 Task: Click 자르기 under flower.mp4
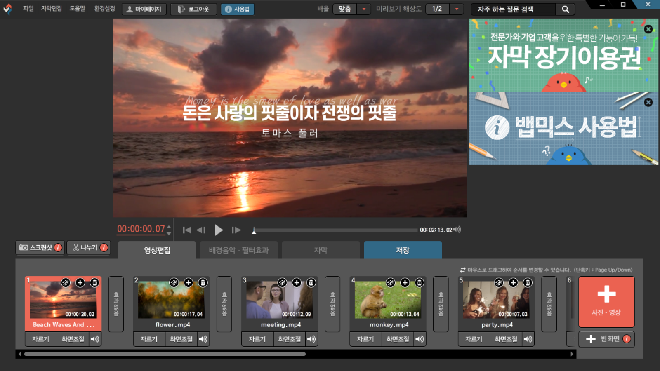pos(149,339)
